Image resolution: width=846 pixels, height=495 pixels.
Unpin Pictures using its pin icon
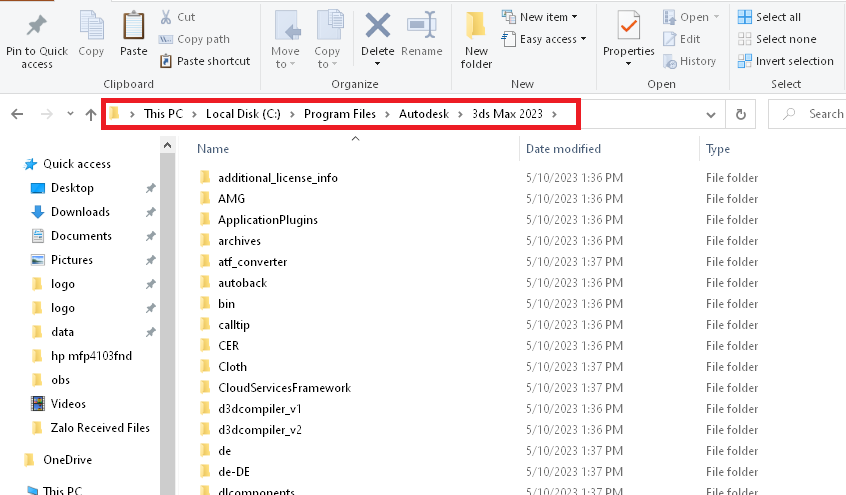(151, 260)
